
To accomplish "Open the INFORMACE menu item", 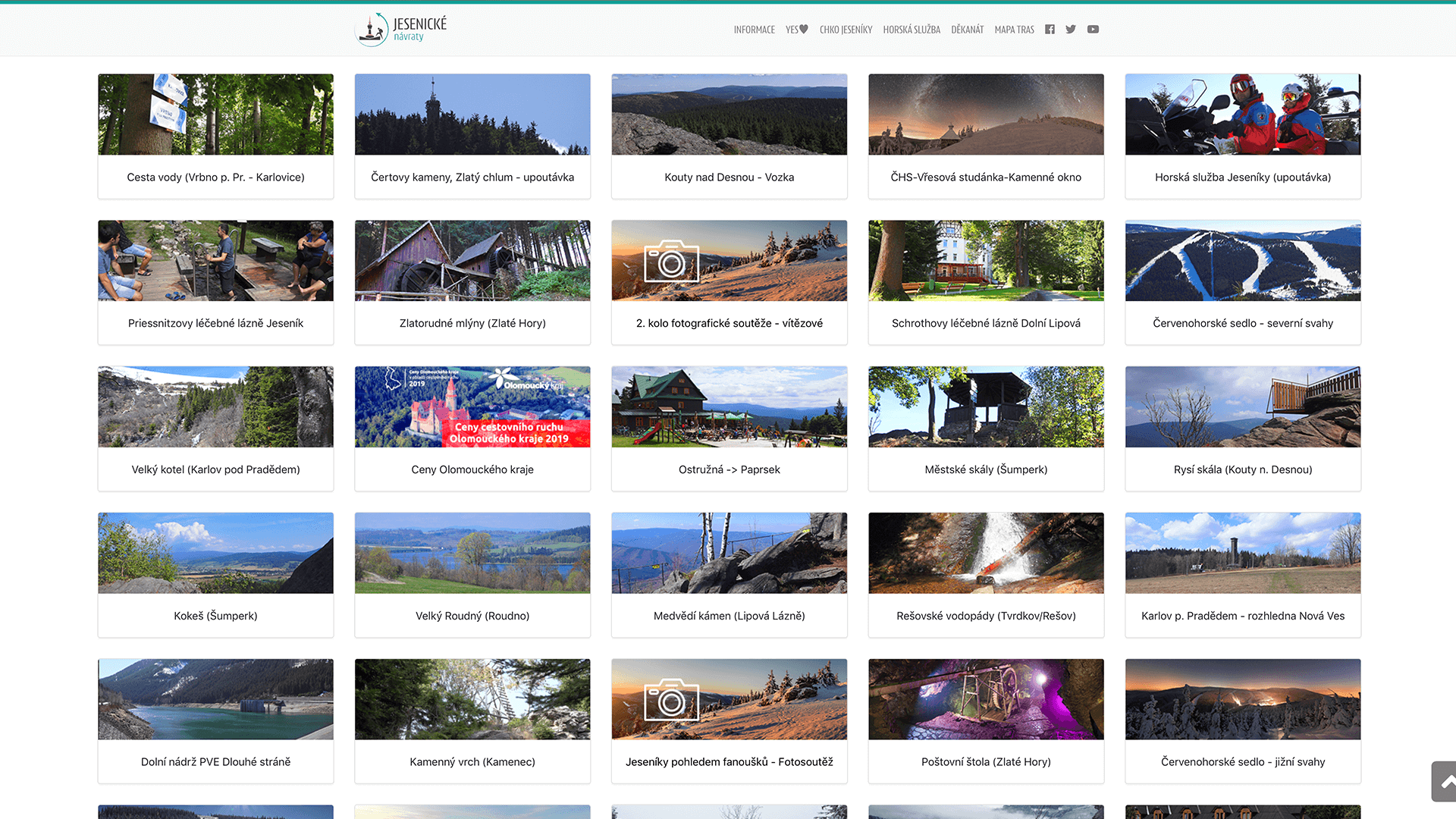I will point(754,30).
